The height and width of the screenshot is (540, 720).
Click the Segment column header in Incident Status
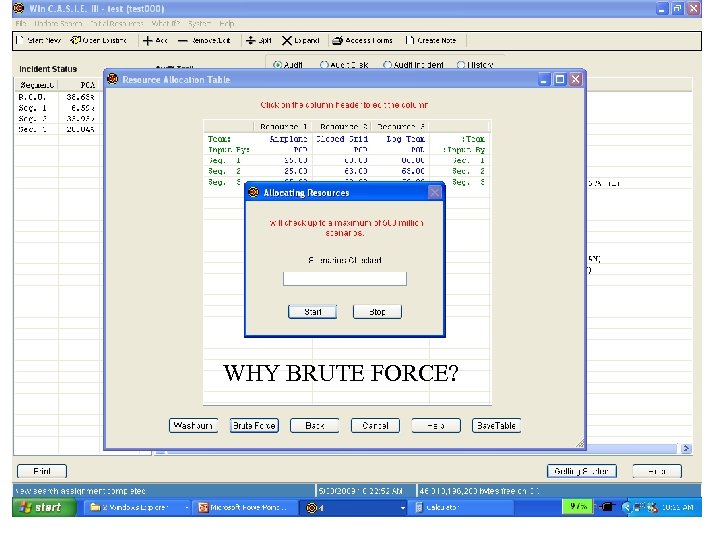pyautogui.click(x=37, y=85)
